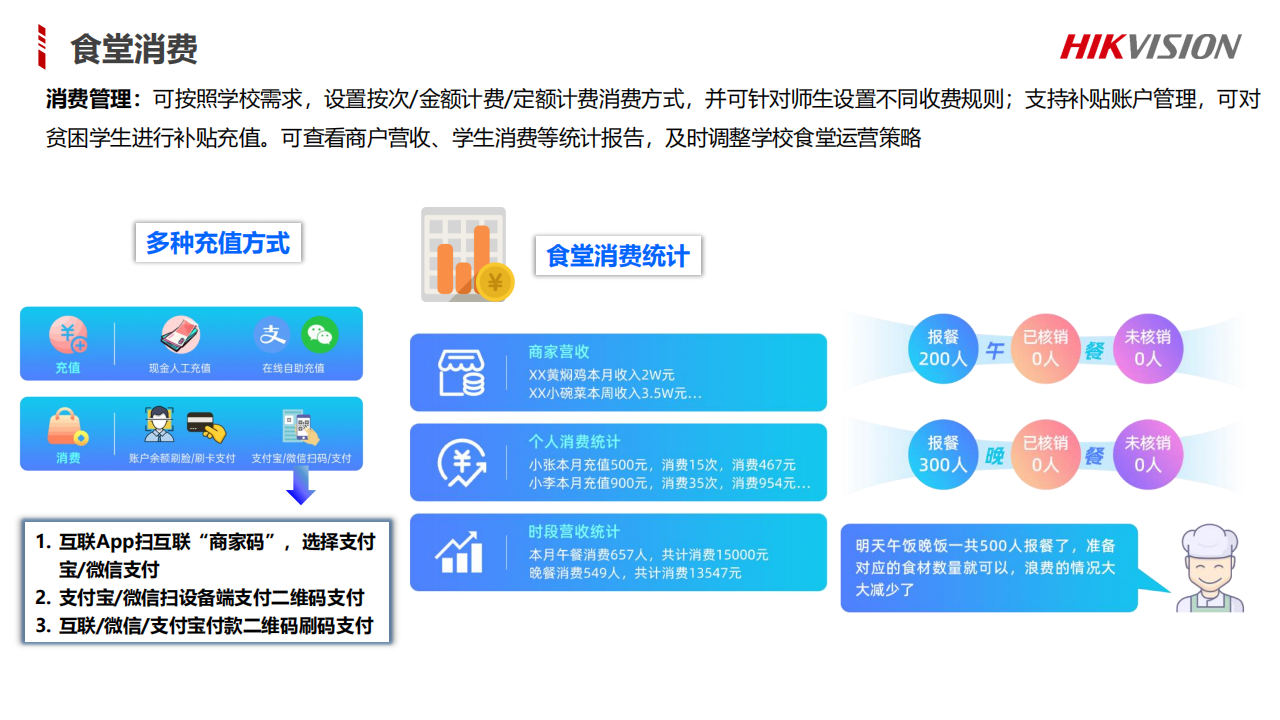Click the 个人消费统计 yen trend icon
This screenshot has height=720, width=1280.
461,462
